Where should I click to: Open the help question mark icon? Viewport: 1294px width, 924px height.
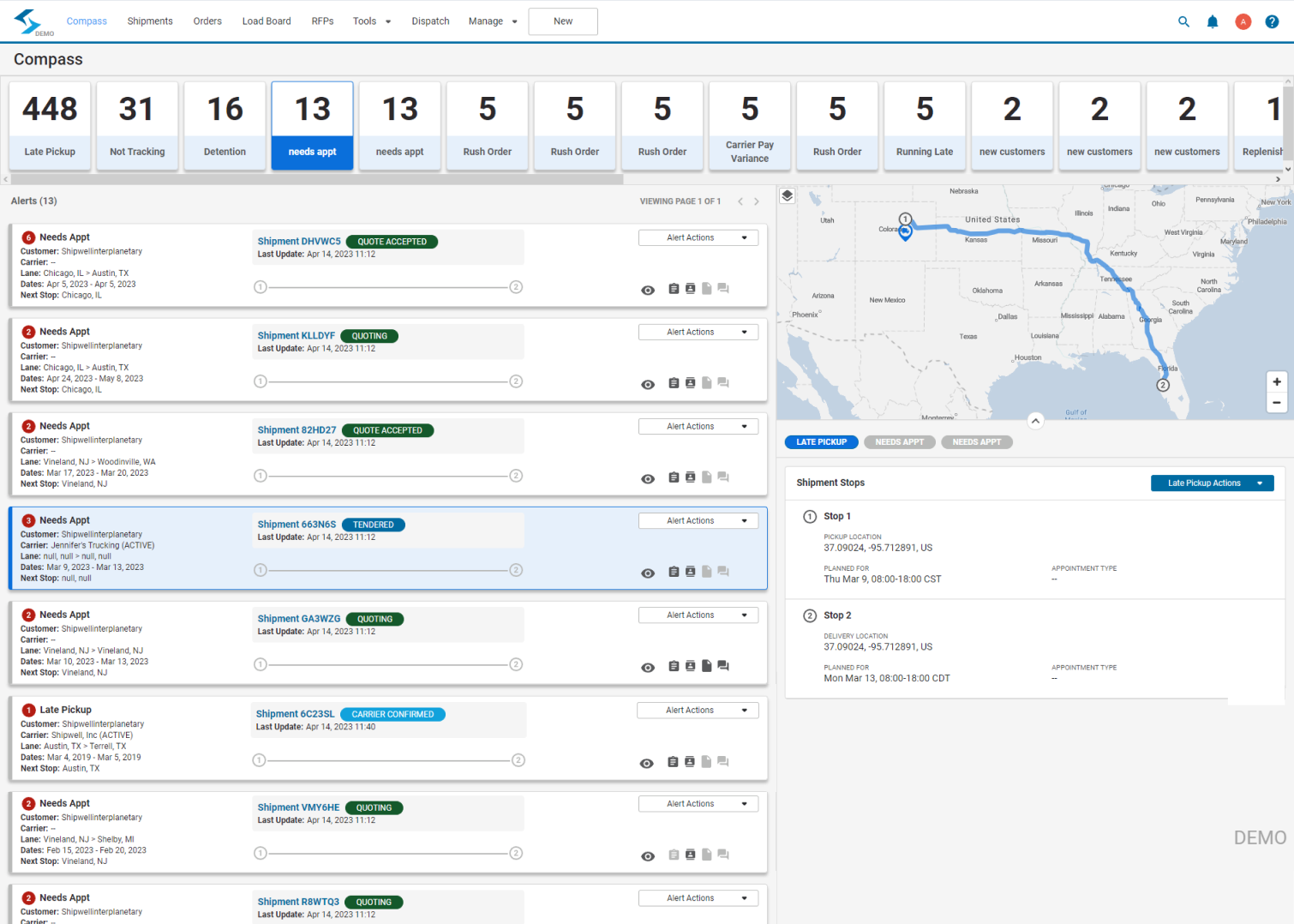1272,21
